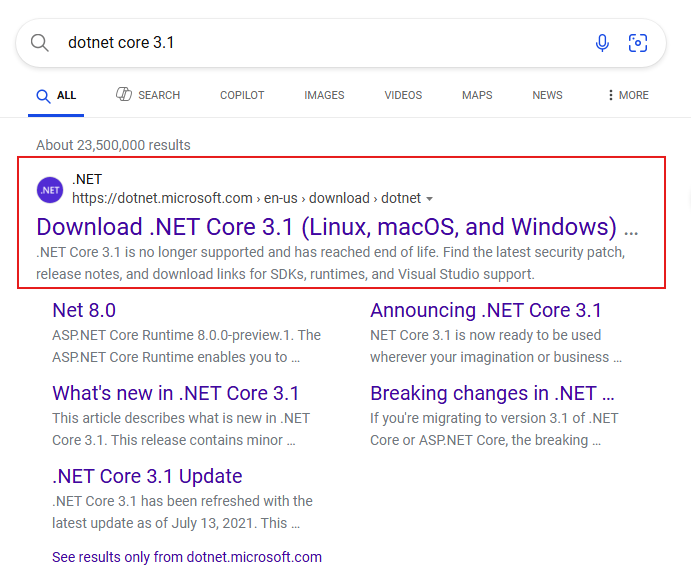691x569 pixels.
Task: Switch to the SEARCH tab
Action: click(148, 95)
